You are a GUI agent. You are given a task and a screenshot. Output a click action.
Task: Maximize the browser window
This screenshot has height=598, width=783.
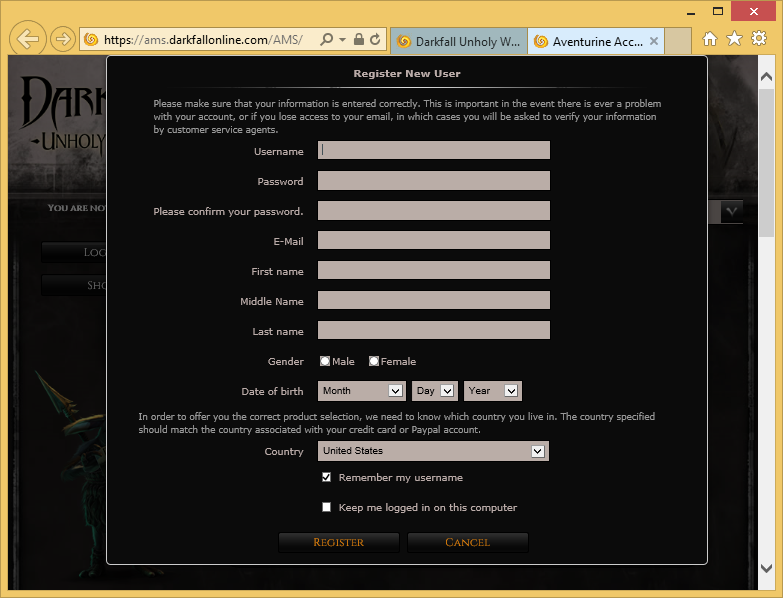click(718, 11)
